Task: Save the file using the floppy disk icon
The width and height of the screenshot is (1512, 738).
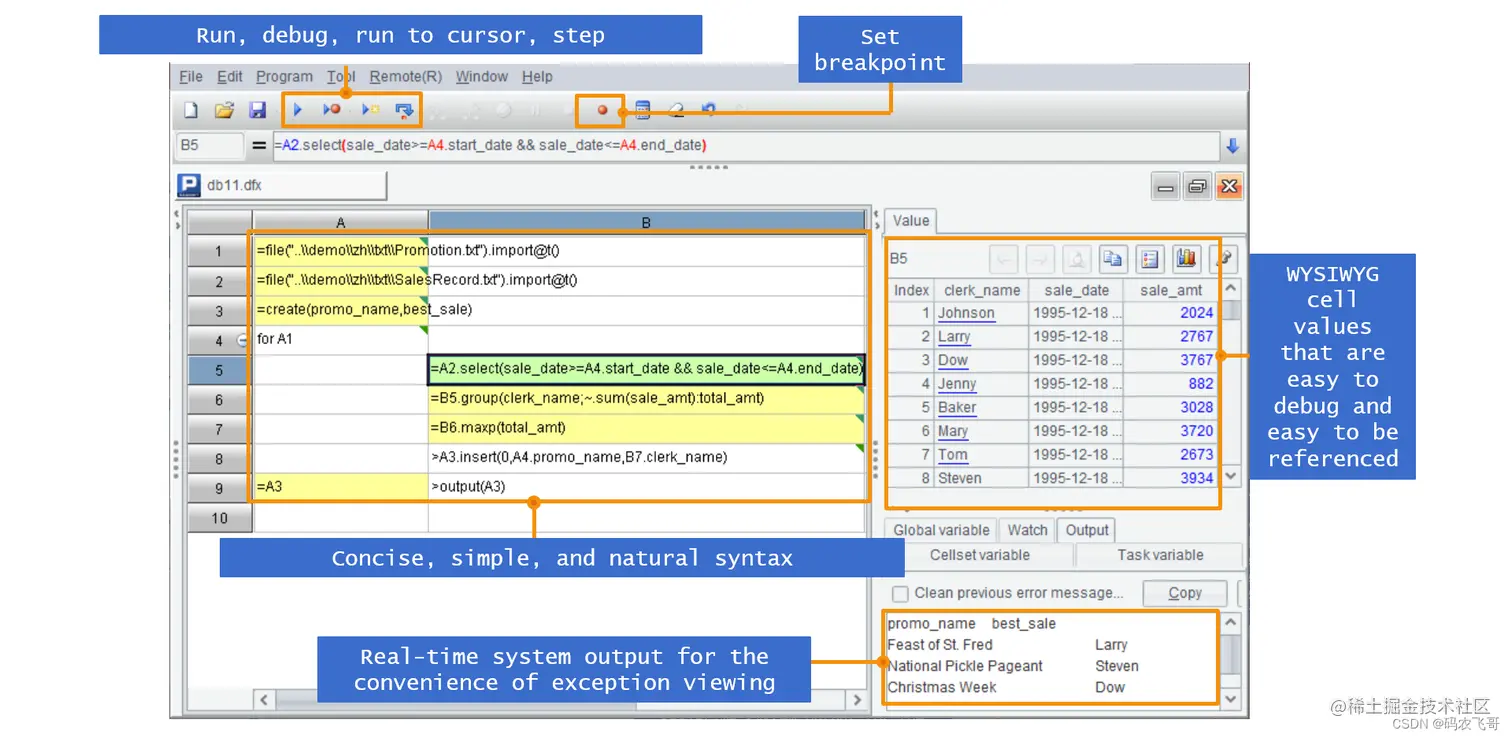Action: coord(257,110)
